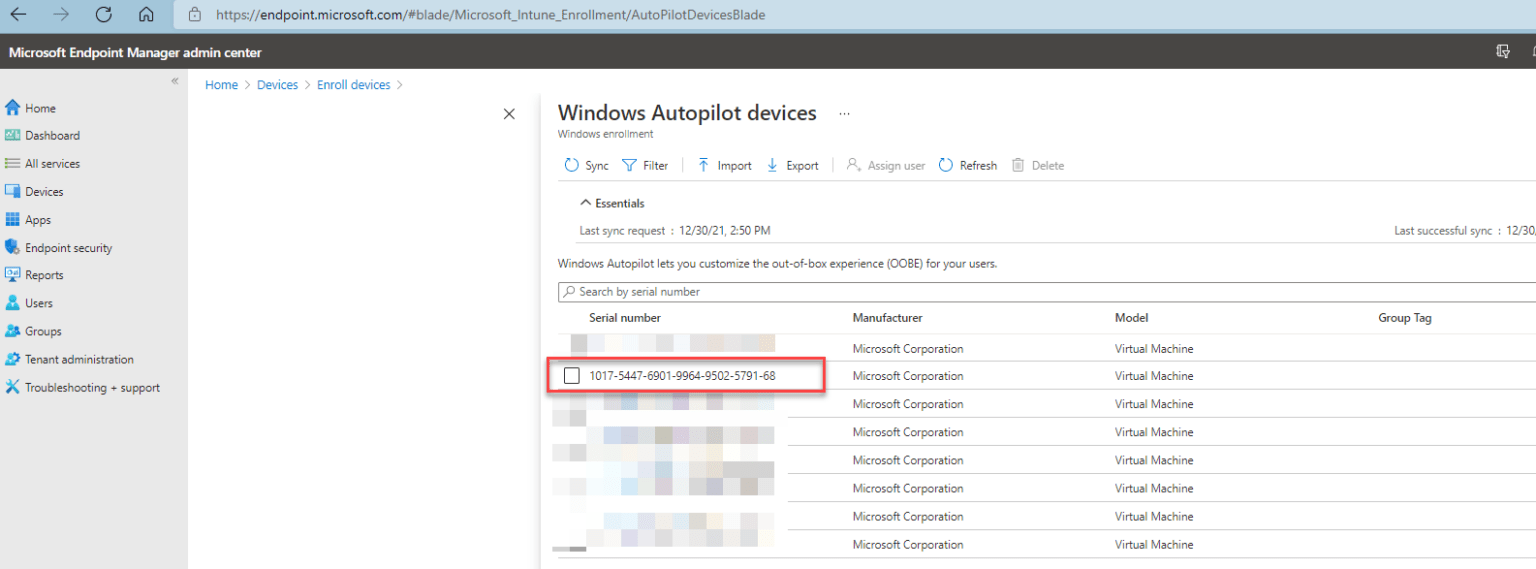Viewport: 1536px width, 569px height.
Task: Collapse the sidebar with double chevron
Action: [x=174, y=81]
